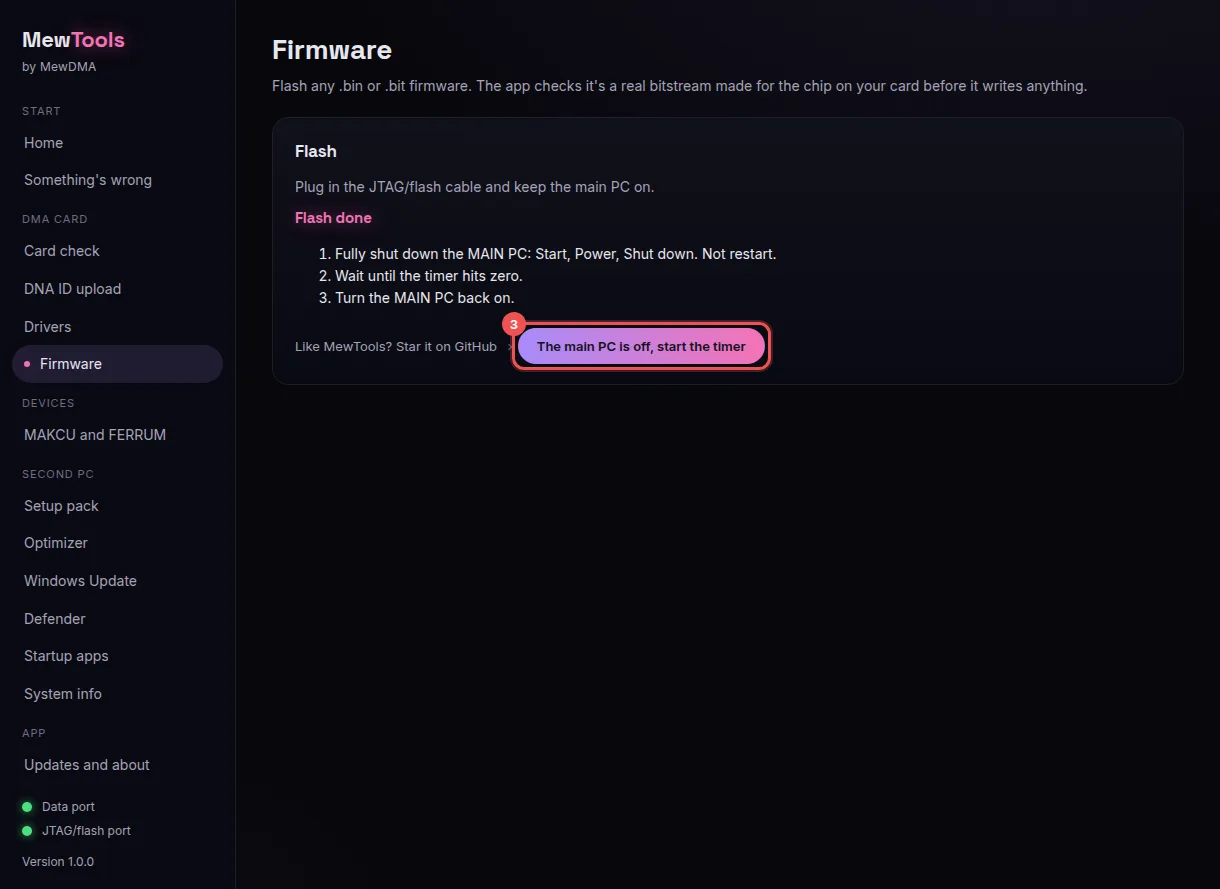1220x889 pixels.
Task: Click the green Data port status dot
Action: [27, 807]
